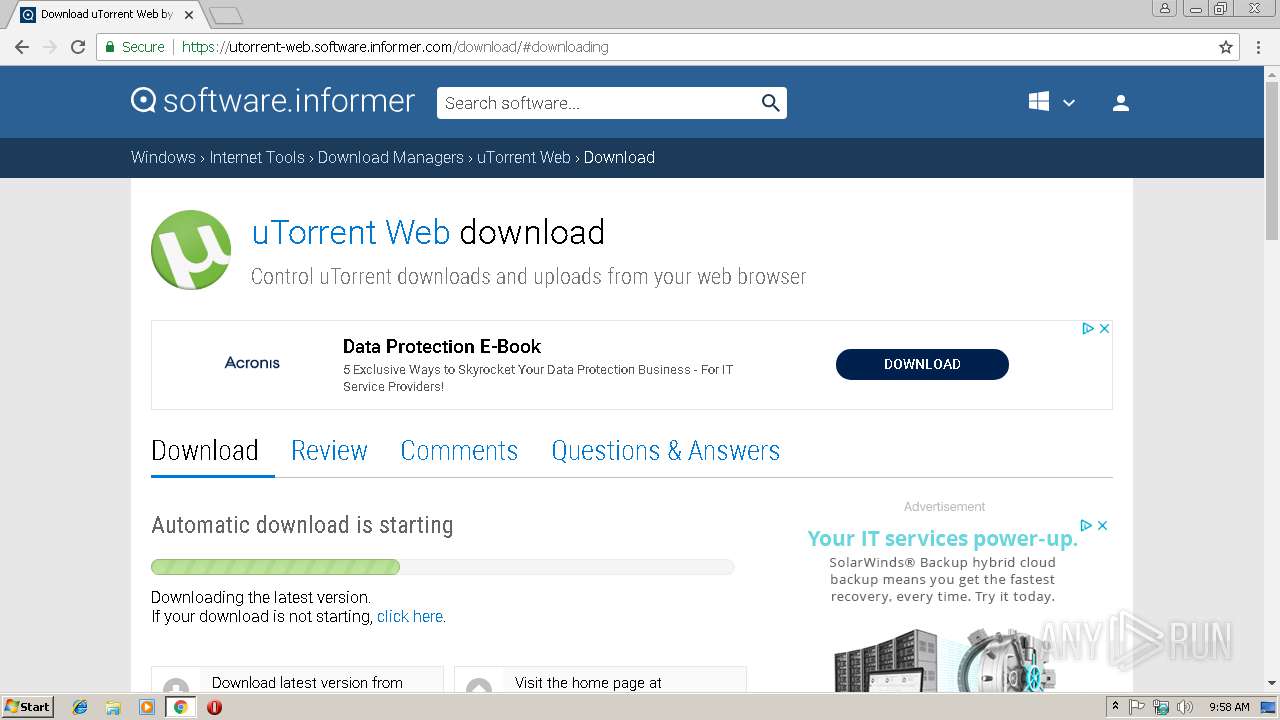The image size is (1280, 720).
Task: Click the red Opera taskbar icon
Action: click(214, 707)
